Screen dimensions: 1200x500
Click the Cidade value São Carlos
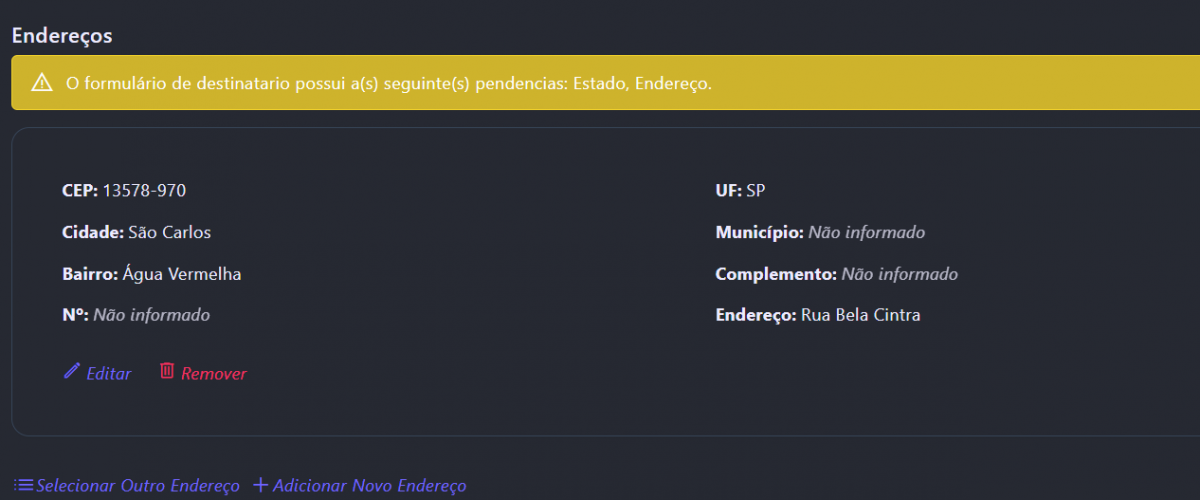[x=169, y=233]
